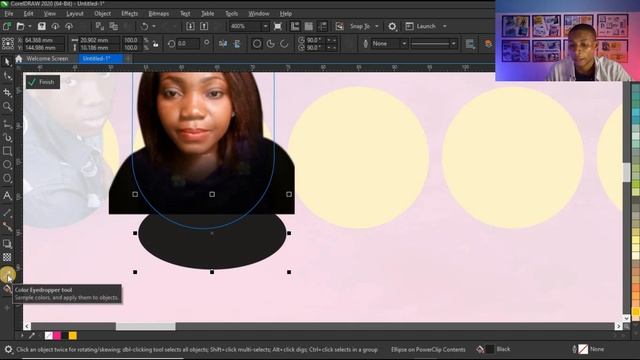Click the X position field
Screen dimensions: 640x360
click(x=44, y=40)
